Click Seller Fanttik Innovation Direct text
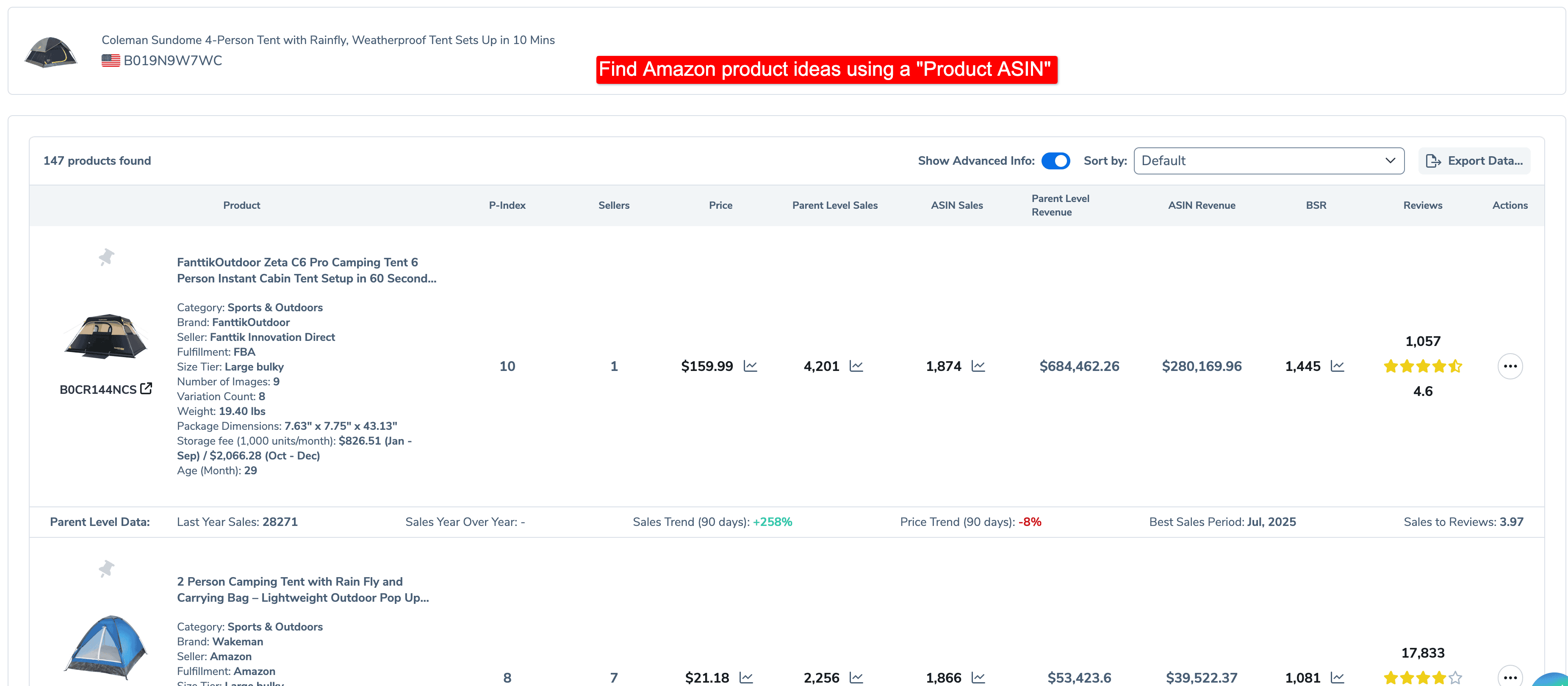1568x686 pixels. 256,337
